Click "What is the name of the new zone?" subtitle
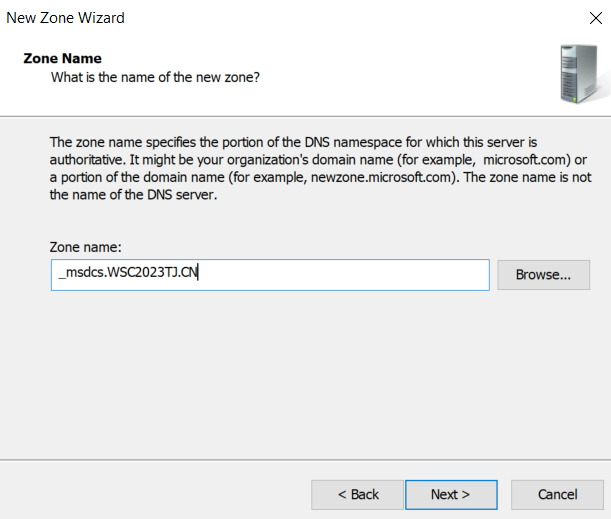 (155, 77)
